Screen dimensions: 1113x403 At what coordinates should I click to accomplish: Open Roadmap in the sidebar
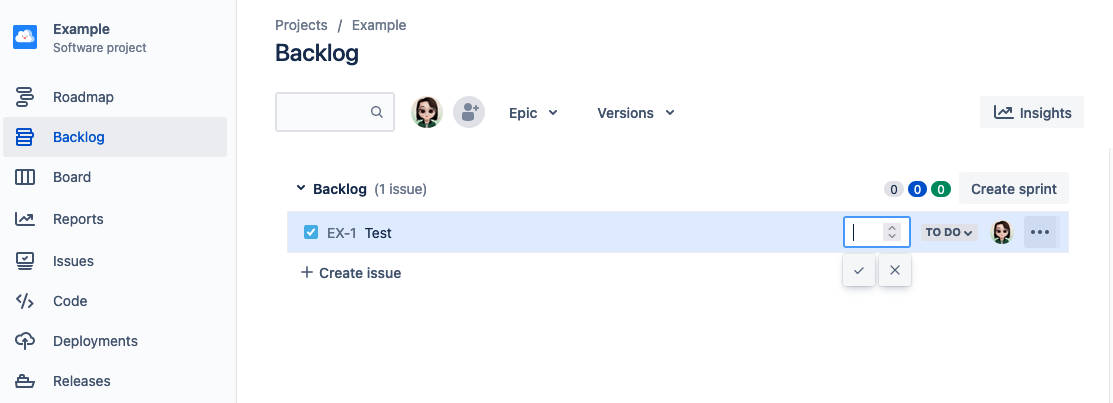(83, 97)
